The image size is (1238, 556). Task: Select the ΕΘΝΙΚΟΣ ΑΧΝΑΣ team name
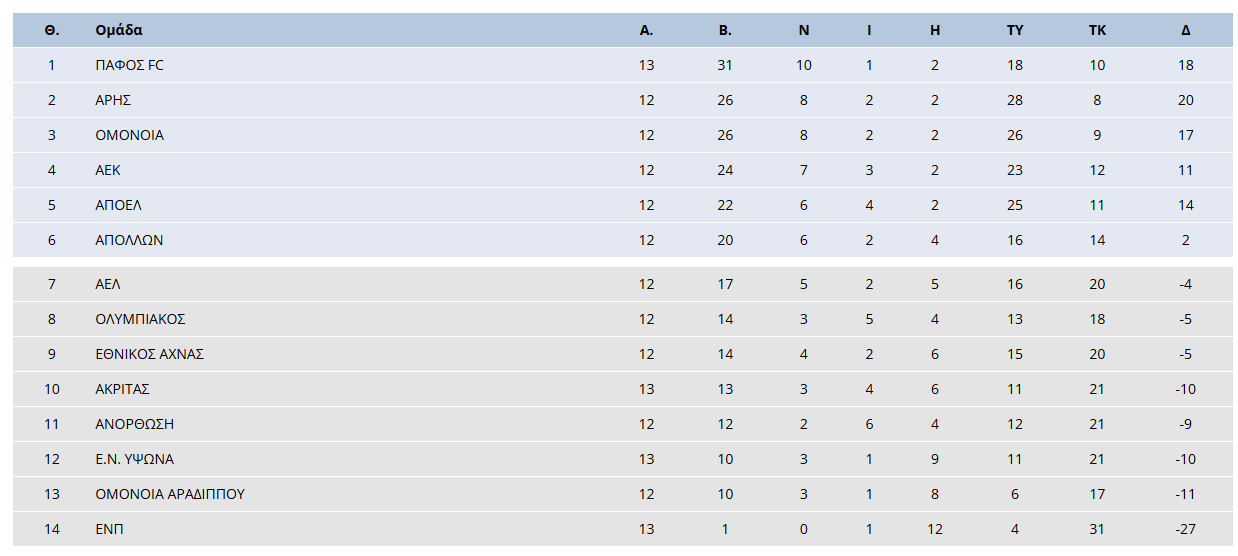coord(149,354)
